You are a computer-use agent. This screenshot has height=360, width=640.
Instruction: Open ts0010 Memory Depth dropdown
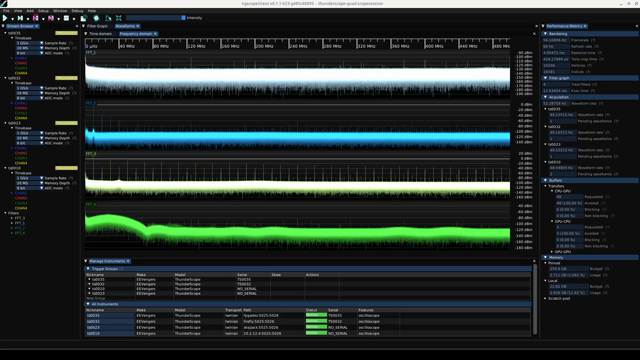click(x=29, y=183)
